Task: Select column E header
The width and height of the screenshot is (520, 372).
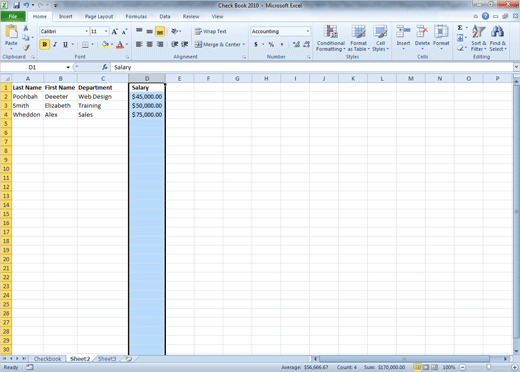Action: 179,79
